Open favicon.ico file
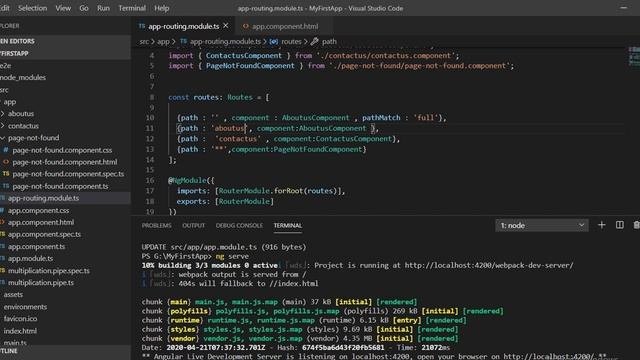The width and height of the screenshot is (640, 360). tap(20, 319)
